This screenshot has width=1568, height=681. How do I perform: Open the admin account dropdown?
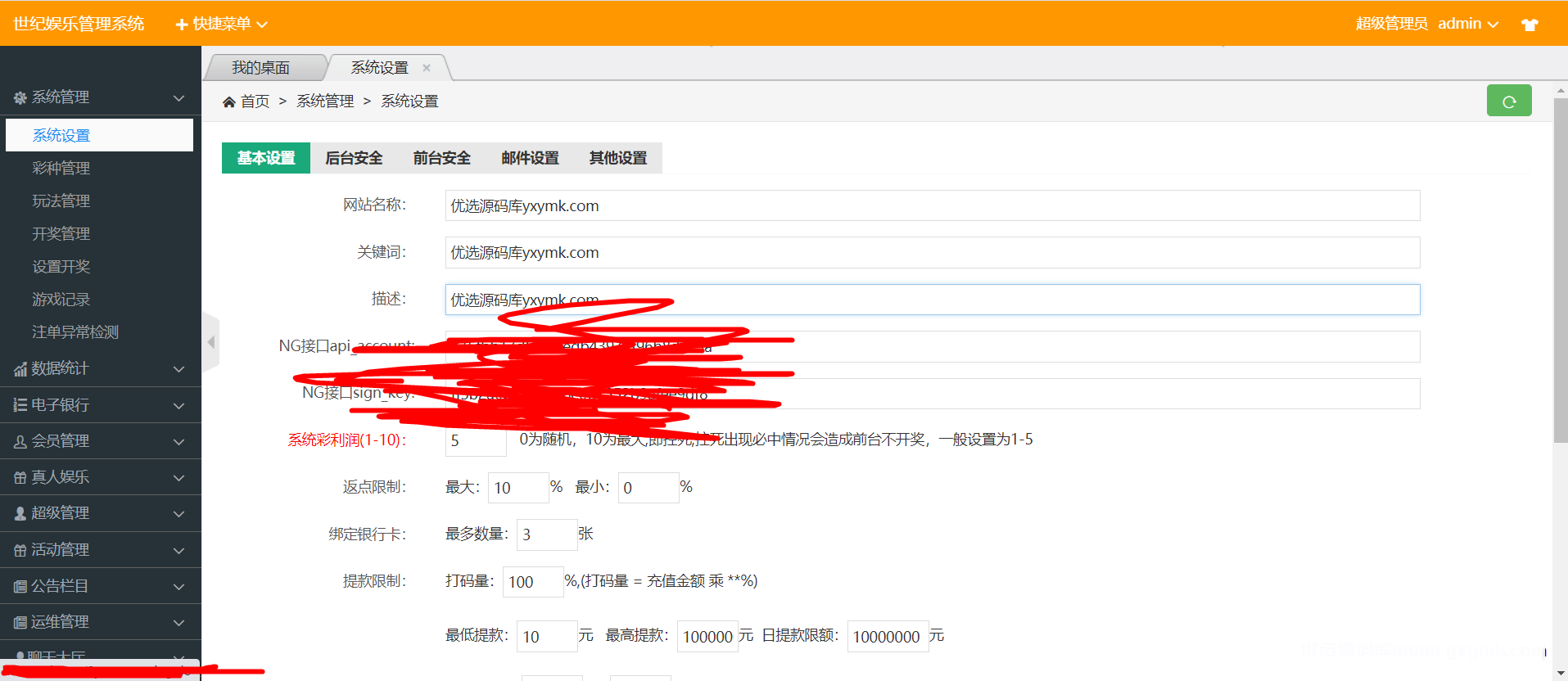click(x=1467, y=24)
